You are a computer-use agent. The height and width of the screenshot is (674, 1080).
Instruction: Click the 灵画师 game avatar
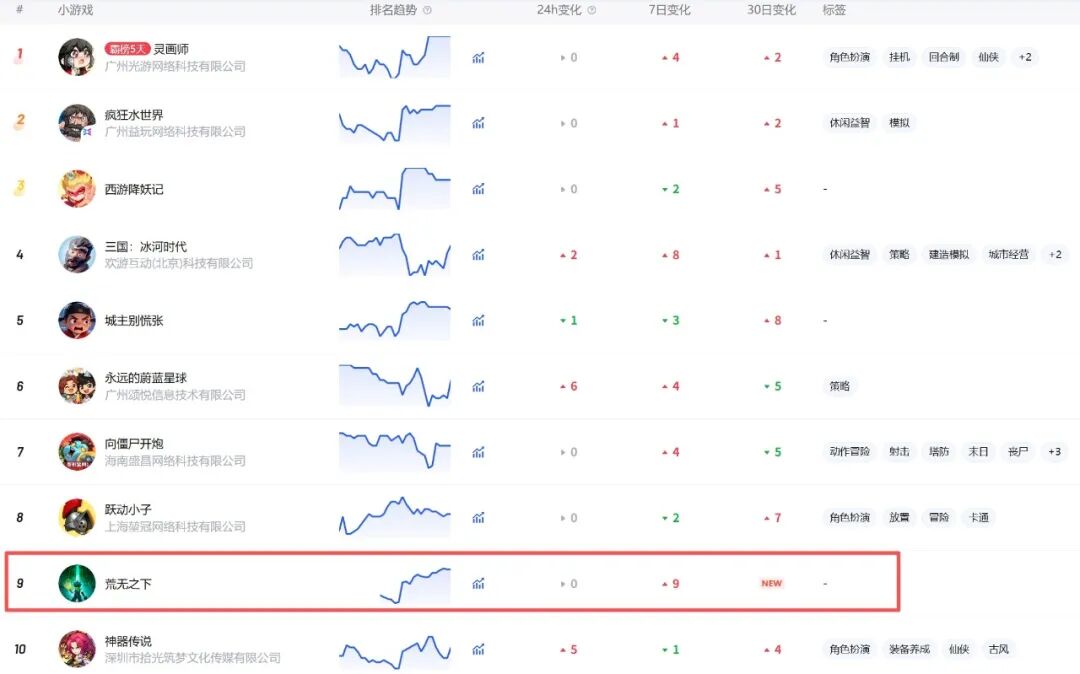pos(76,57)
